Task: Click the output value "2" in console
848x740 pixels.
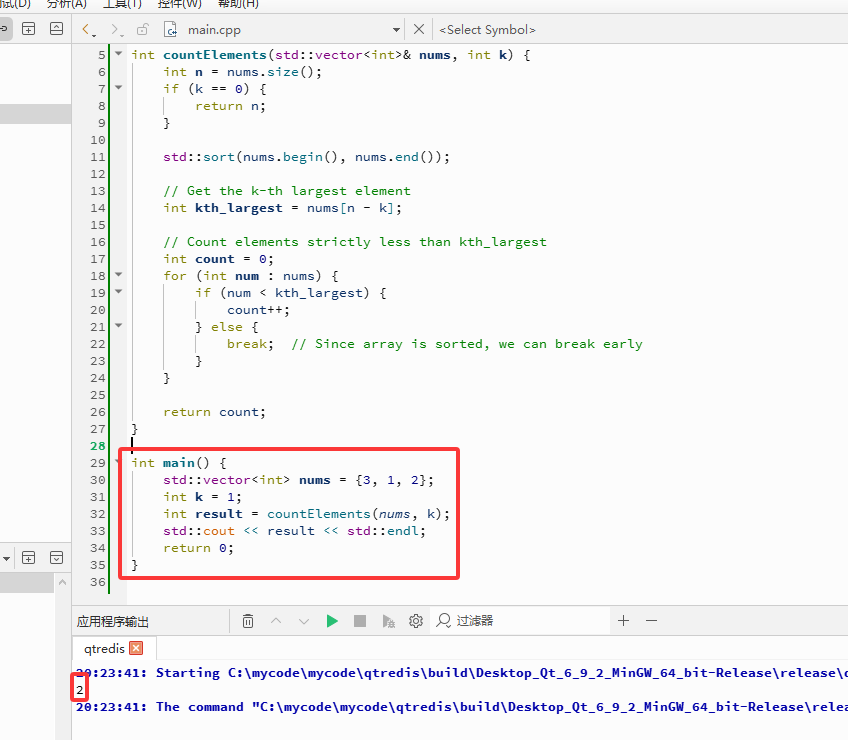Action: point(80,690)
